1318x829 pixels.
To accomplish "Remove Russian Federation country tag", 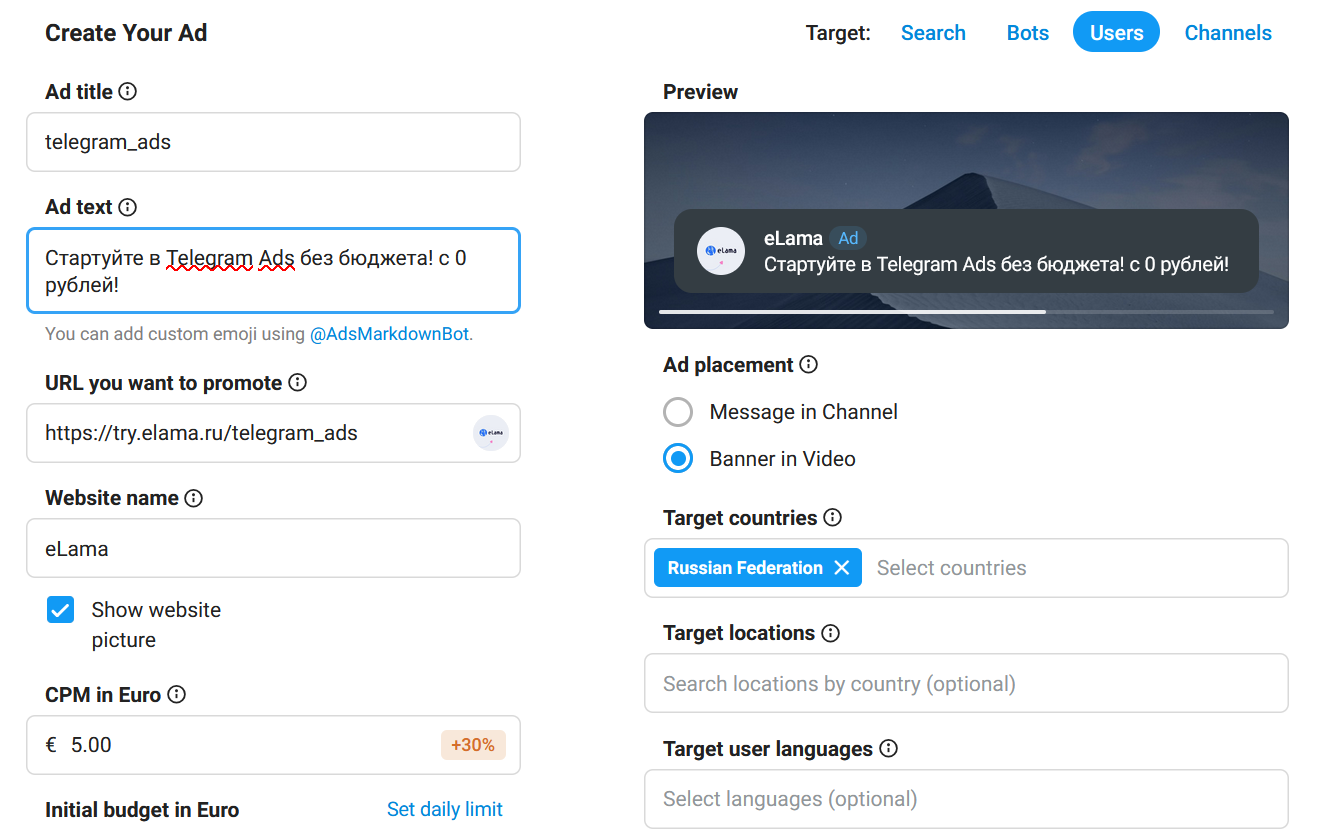I will pos(842,568).
